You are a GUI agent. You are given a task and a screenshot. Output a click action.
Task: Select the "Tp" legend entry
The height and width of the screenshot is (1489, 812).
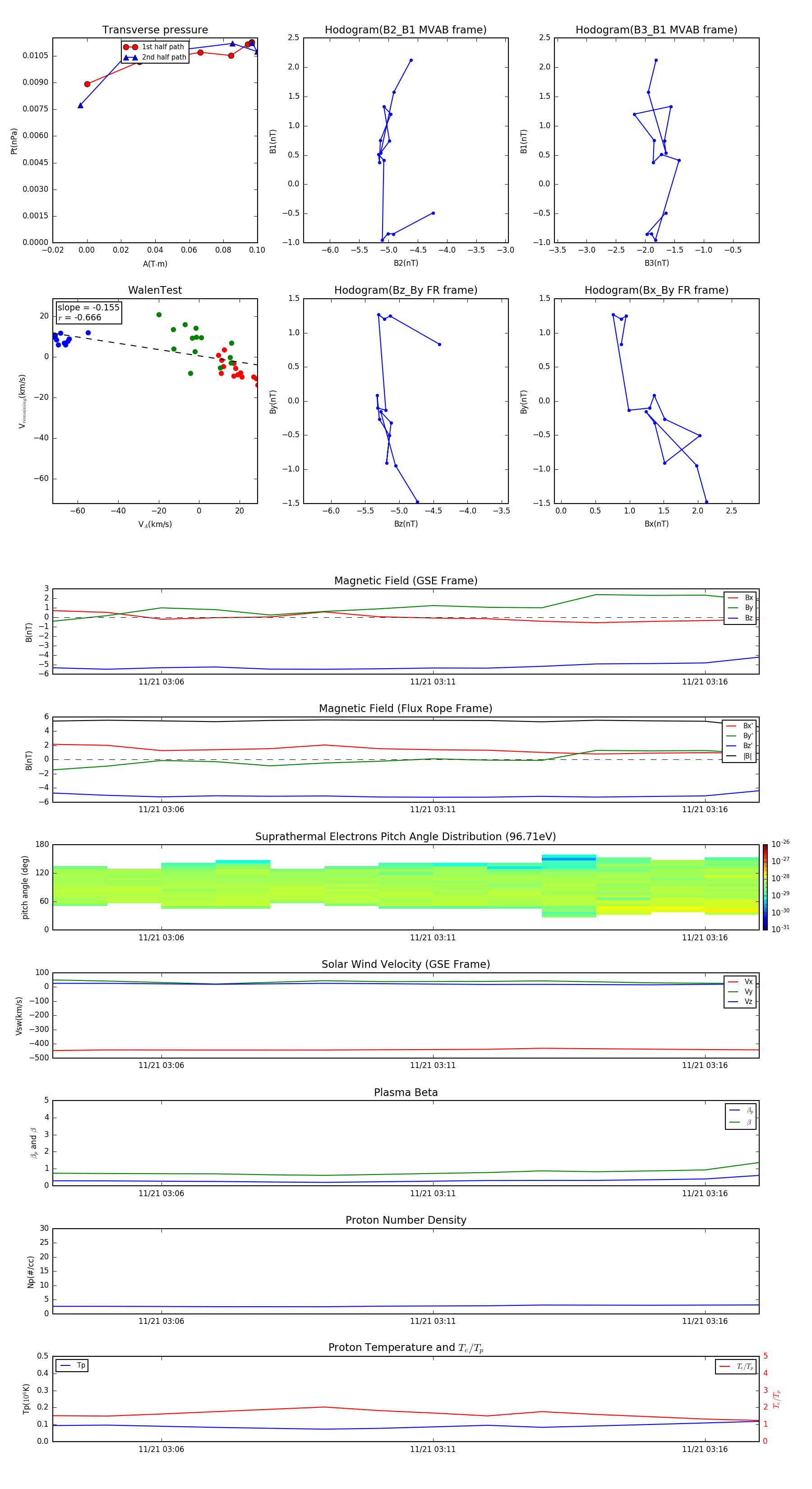point(72,1365)
